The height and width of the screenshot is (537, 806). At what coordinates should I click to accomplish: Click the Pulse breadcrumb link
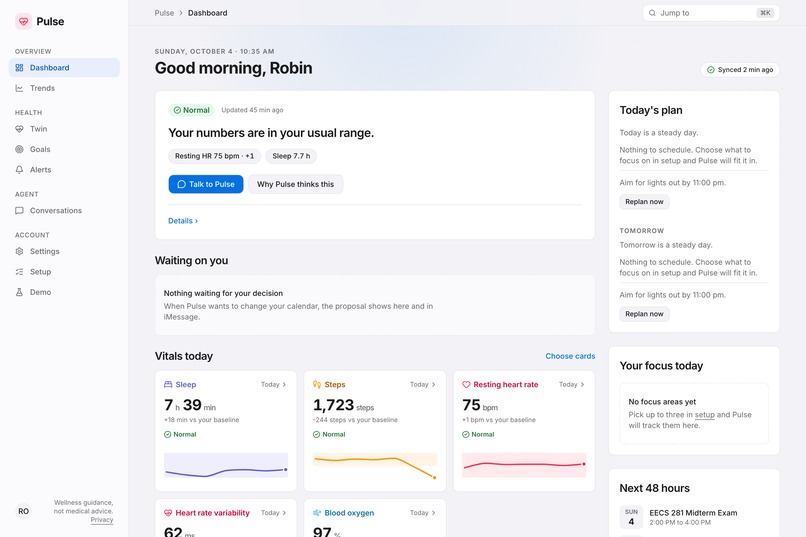[x=164, y=13]
